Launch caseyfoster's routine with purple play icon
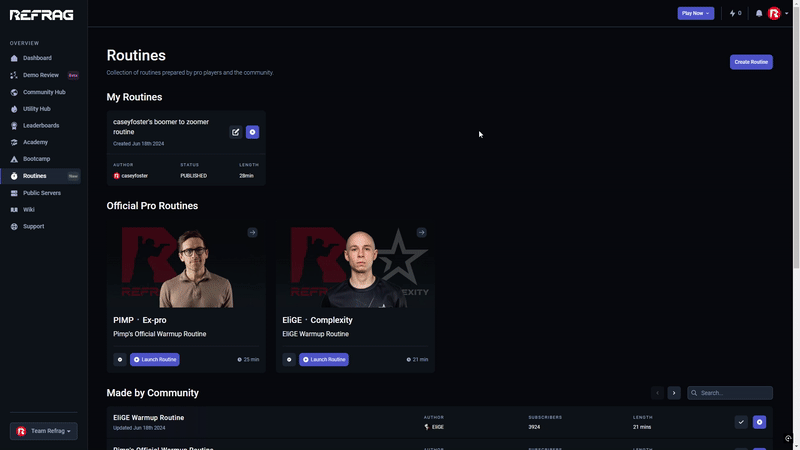 (252, 132)
